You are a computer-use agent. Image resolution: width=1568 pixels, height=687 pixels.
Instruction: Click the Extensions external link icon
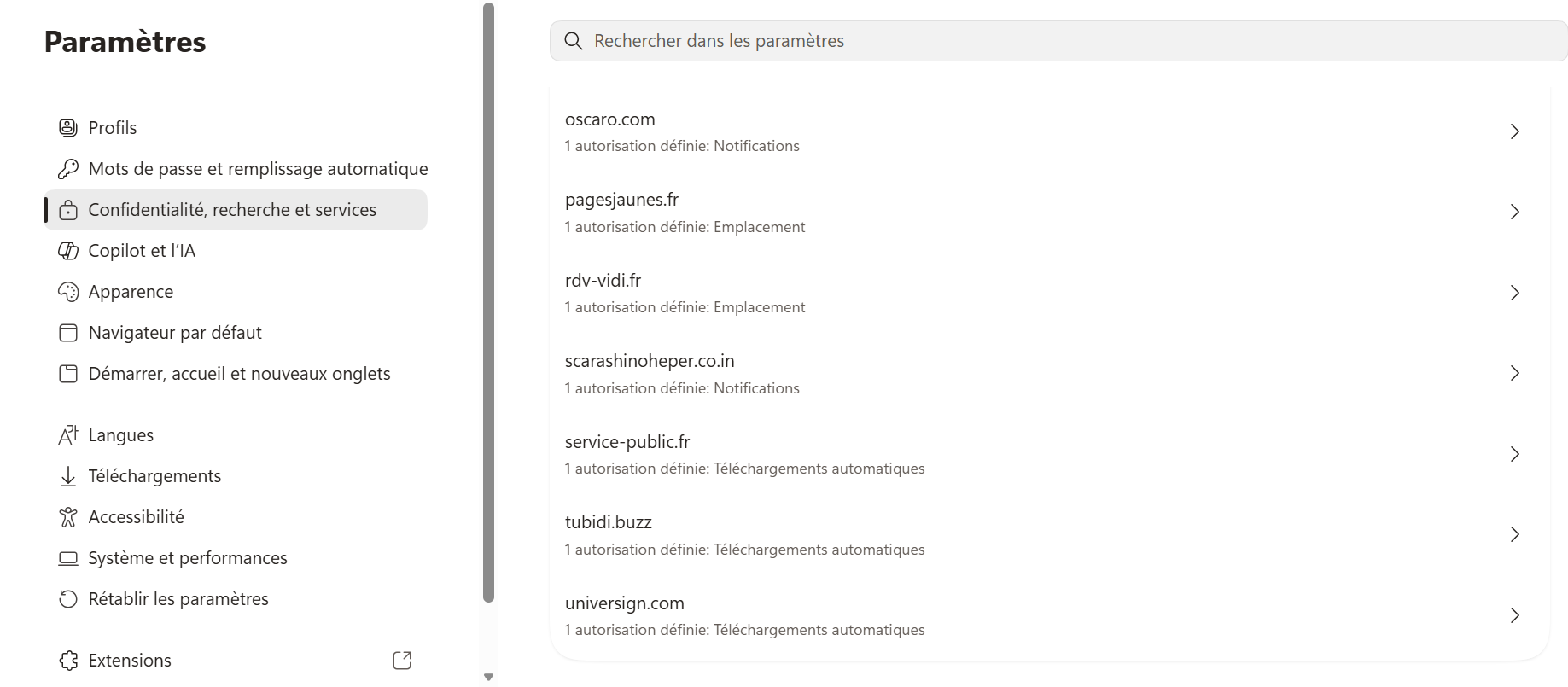pos(402,661)
